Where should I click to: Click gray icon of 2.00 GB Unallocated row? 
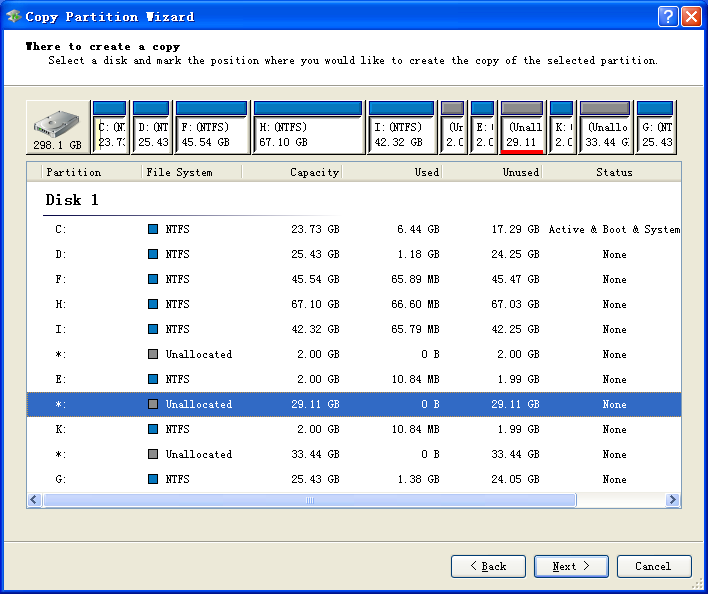(153, 354)
